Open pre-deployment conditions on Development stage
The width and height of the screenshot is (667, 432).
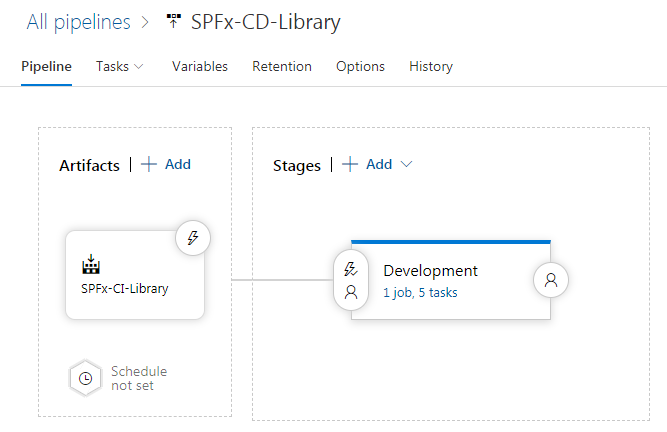coord(351,280)
